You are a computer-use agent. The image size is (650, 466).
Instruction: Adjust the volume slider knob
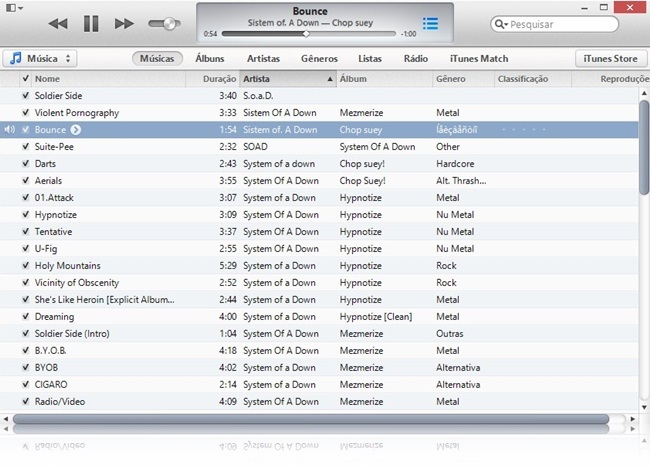click(x=170, y=24)
